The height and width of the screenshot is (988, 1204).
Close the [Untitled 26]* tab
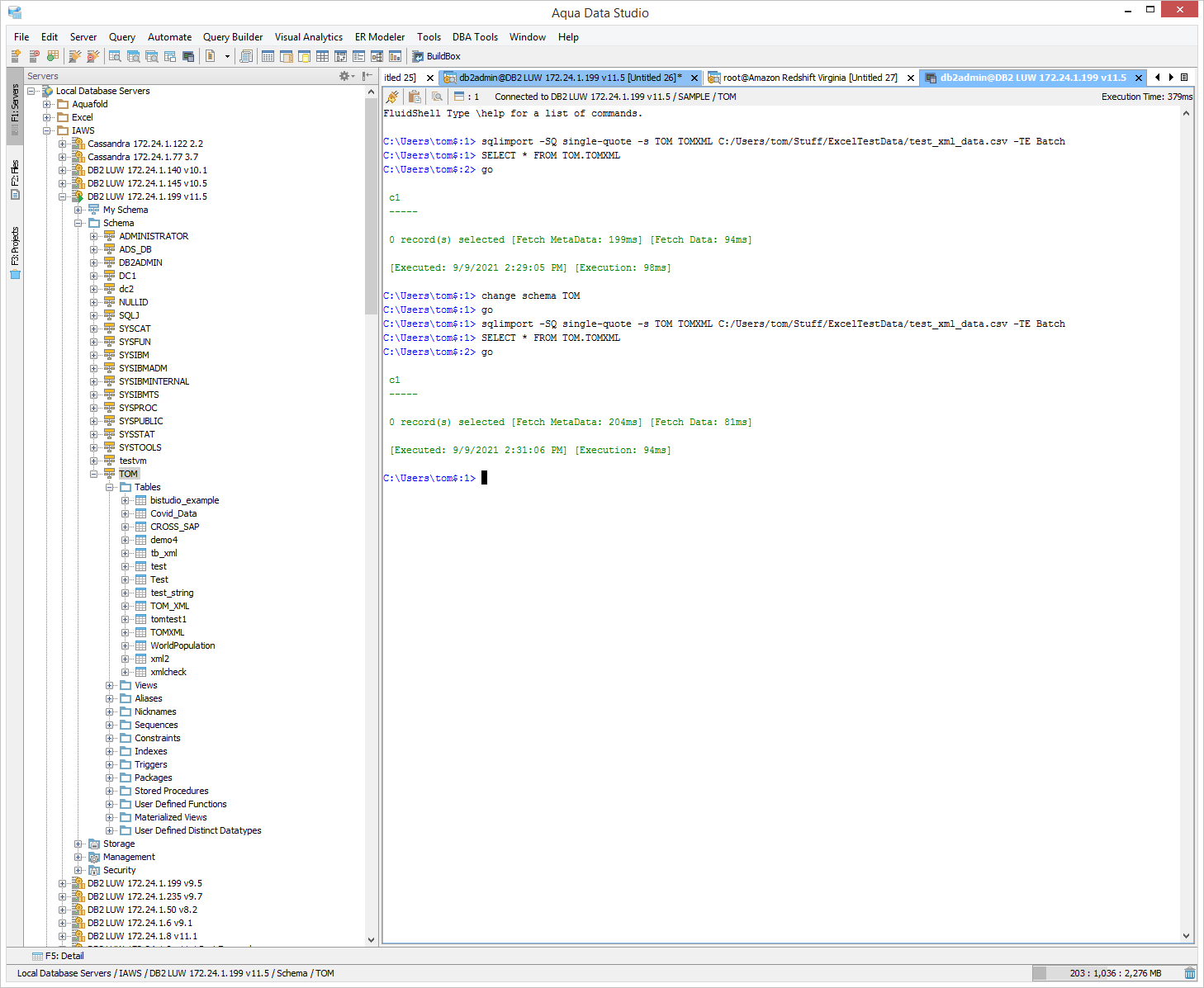pyautogui.click(x=694, y=78)
